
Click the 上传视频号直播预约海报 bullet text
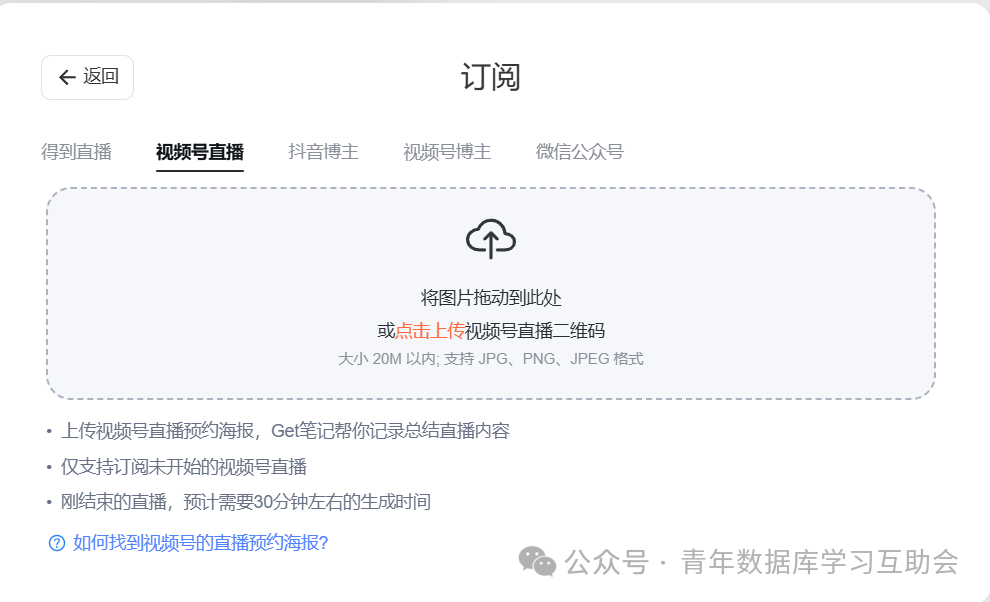(x=285, y=431)
